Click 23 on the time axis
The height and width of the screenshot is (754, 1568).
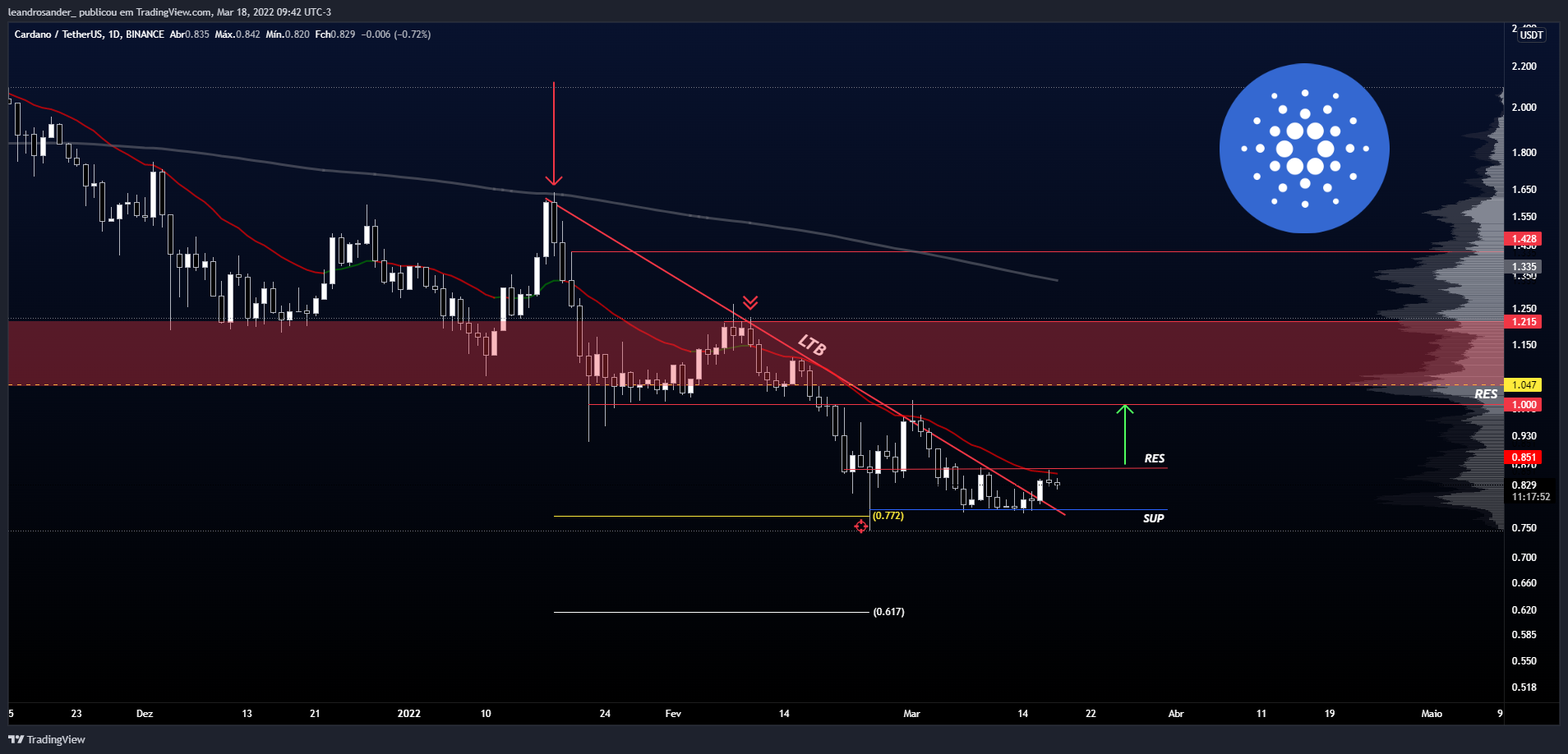(76, 714)
